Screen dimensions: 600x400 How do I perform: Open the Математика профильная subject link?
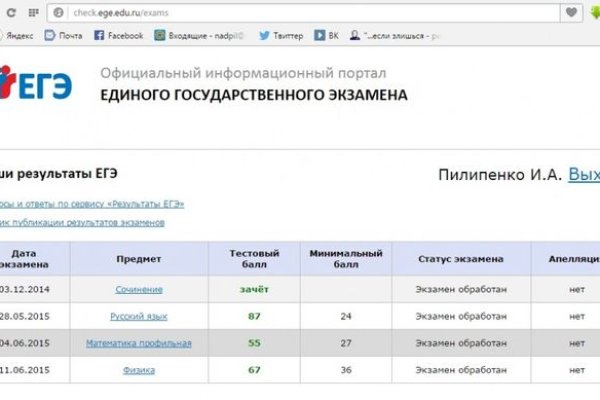pos(139,344)
